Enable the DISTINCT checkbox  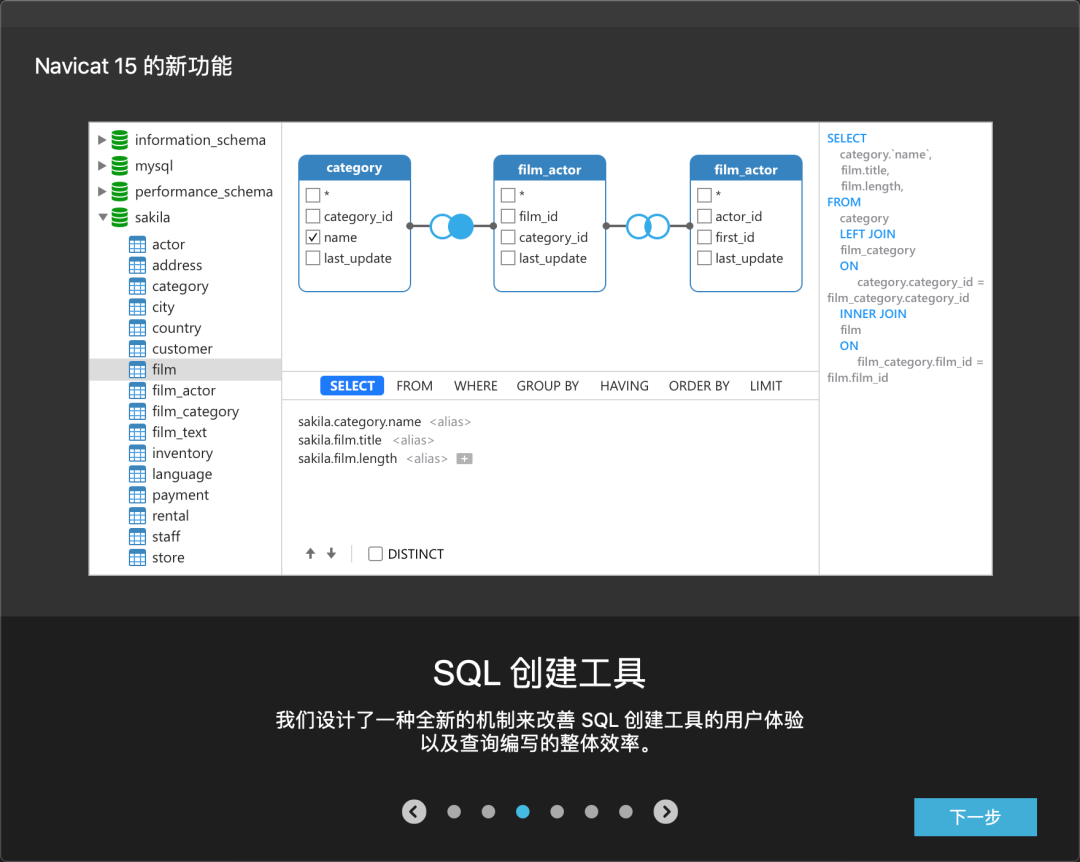[375, 554]
